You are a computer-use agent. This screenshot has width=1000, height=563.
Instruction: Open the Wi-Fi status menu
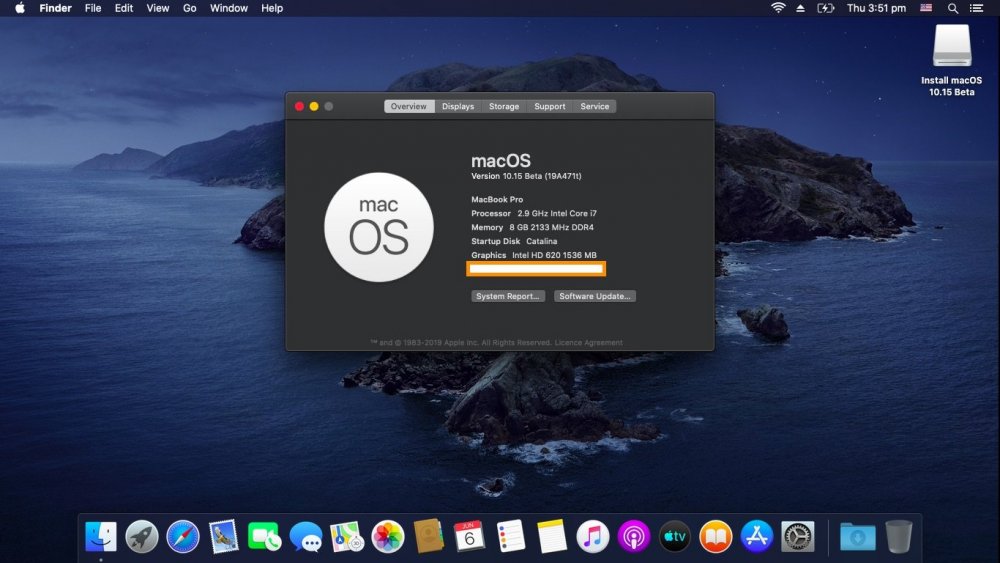778,8
